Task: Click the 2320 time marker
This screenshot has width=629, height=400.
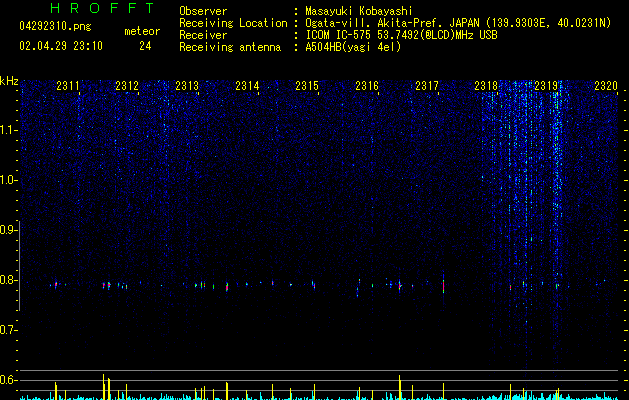Action: coord(606,85)
